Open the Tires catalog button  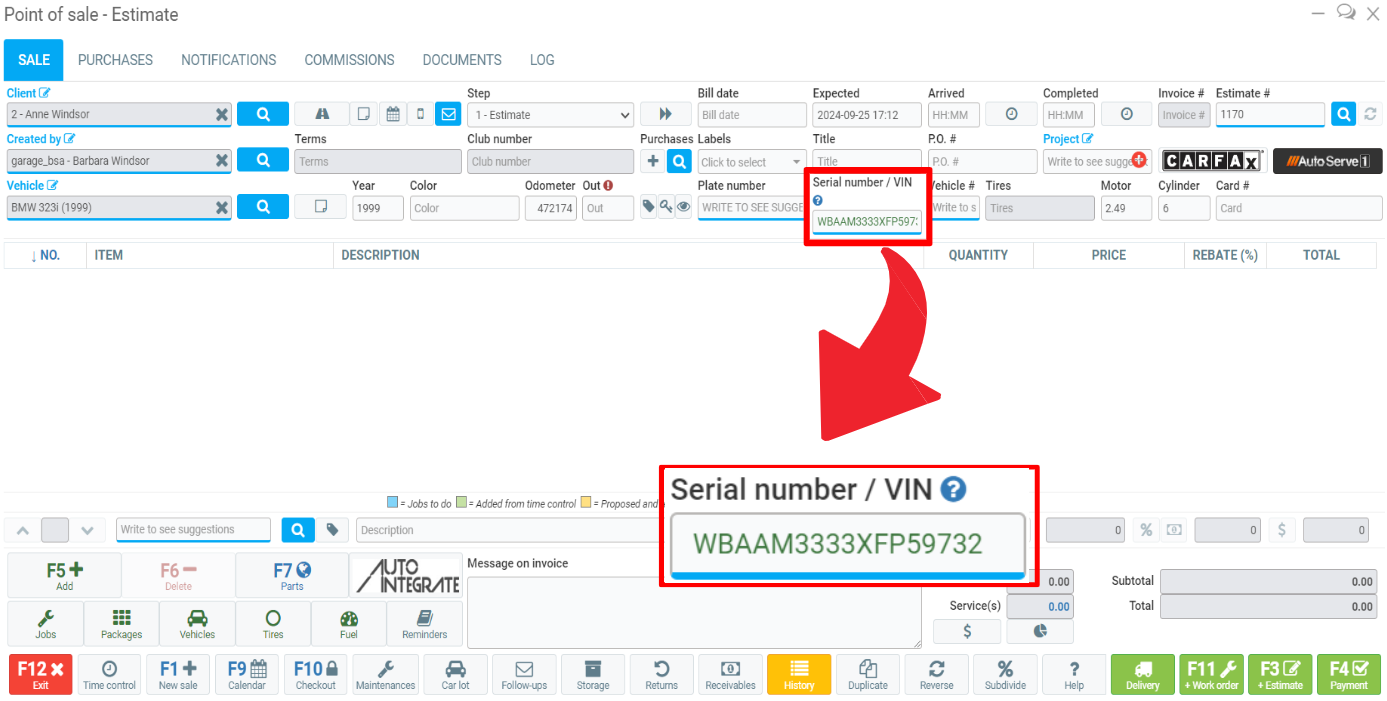pos(273,624)
